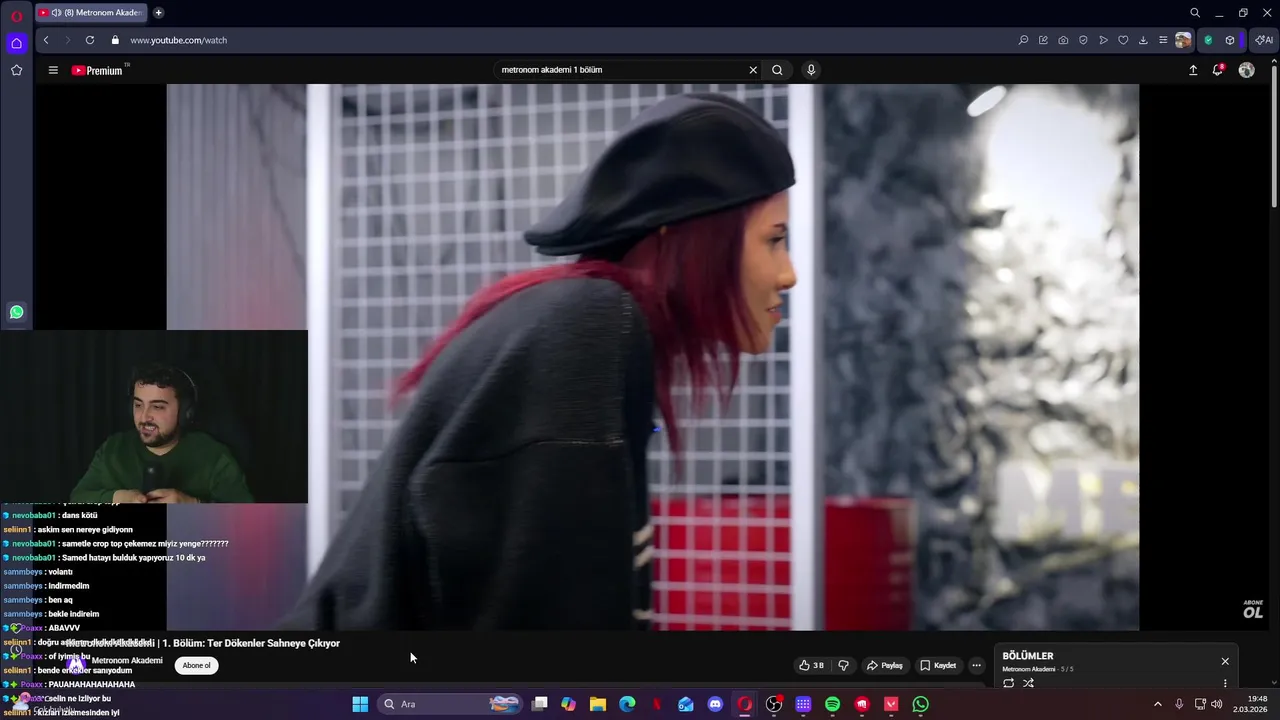1280x720 pixels.
Task: Open the Opera find-in-page magnifier icon
Action: coord(1023,40)
